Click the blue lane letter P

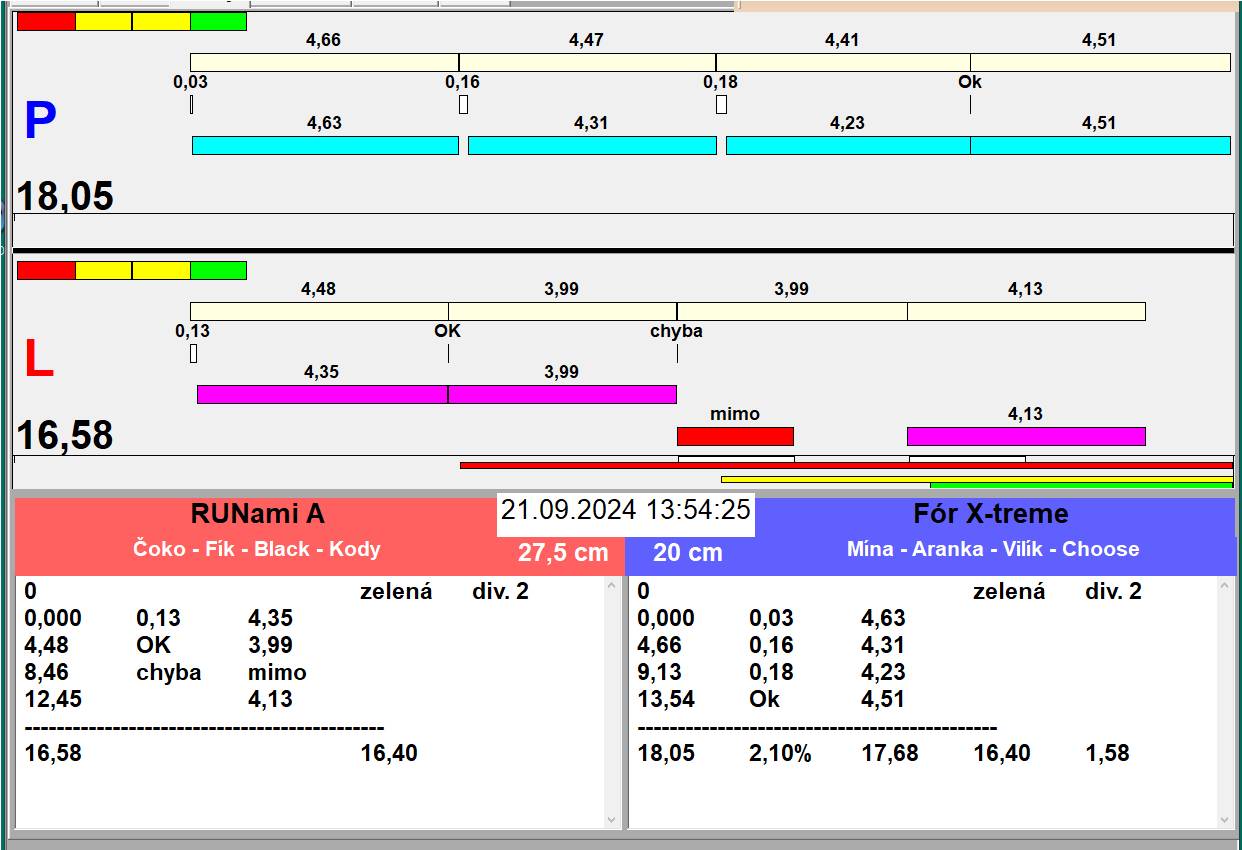click(40, 122)
